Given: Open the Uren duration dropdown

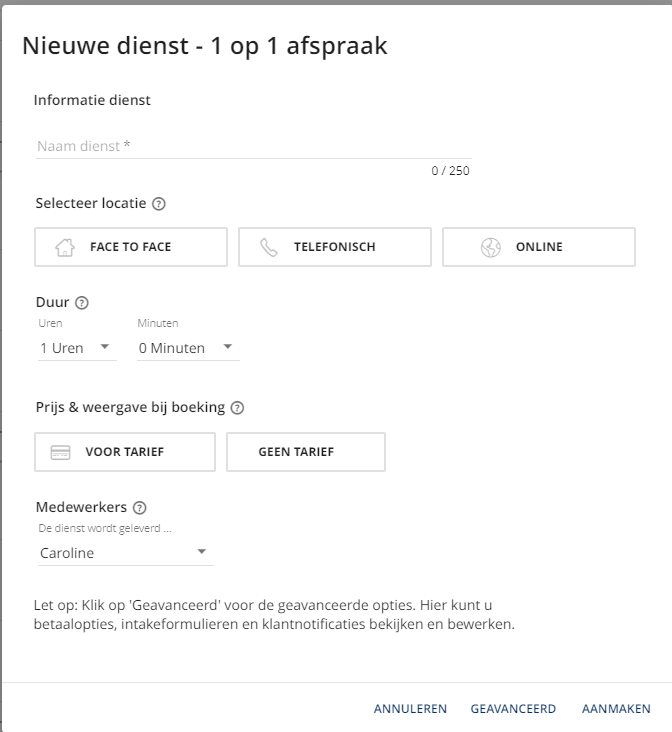Looking at the screenshot, I should (x=76, y=348).
